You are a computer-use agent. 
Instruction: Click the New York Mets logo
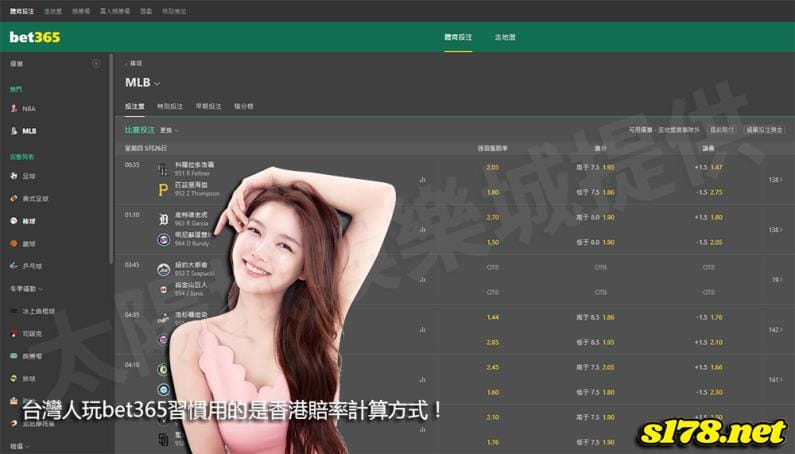click(x=163, y=269)
